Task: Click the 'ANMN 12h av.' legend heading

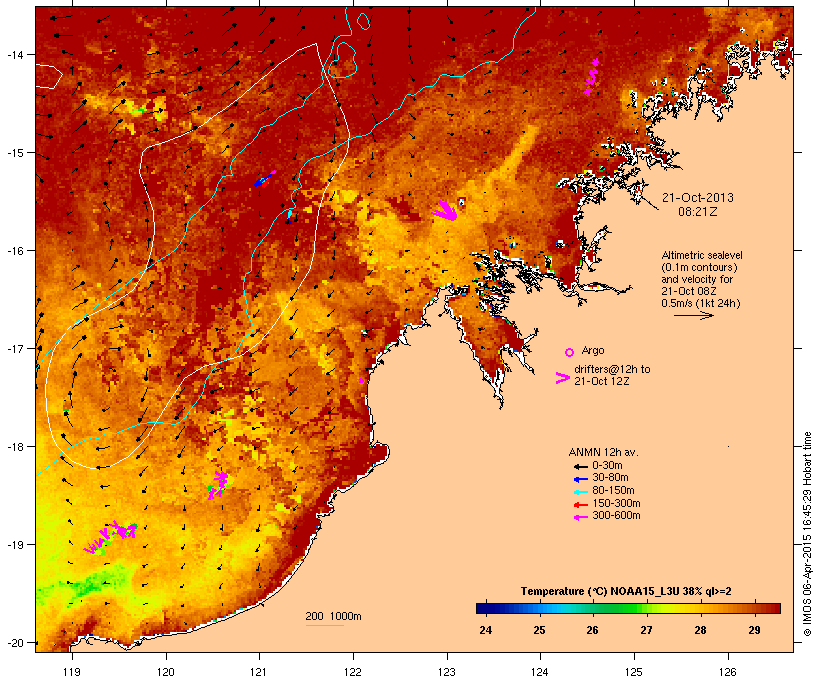Action: (603, 452)
